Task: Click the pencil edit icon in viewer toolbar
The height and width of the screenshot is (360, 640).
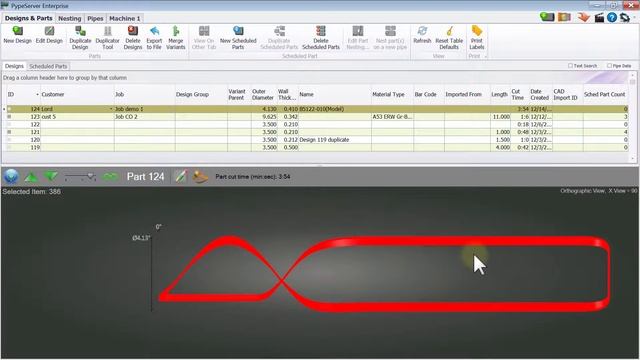Action: pyautogui.click(x=180, y=176)
